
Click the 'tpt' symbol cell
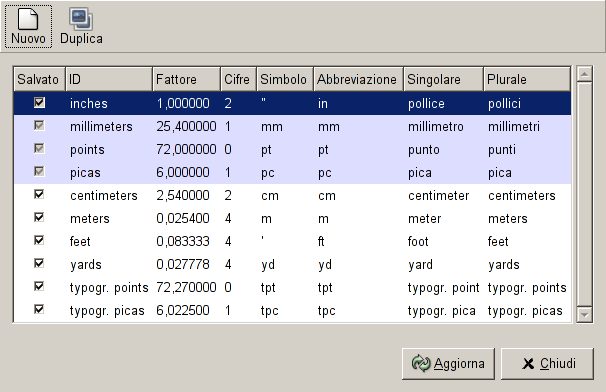(268, 288)
